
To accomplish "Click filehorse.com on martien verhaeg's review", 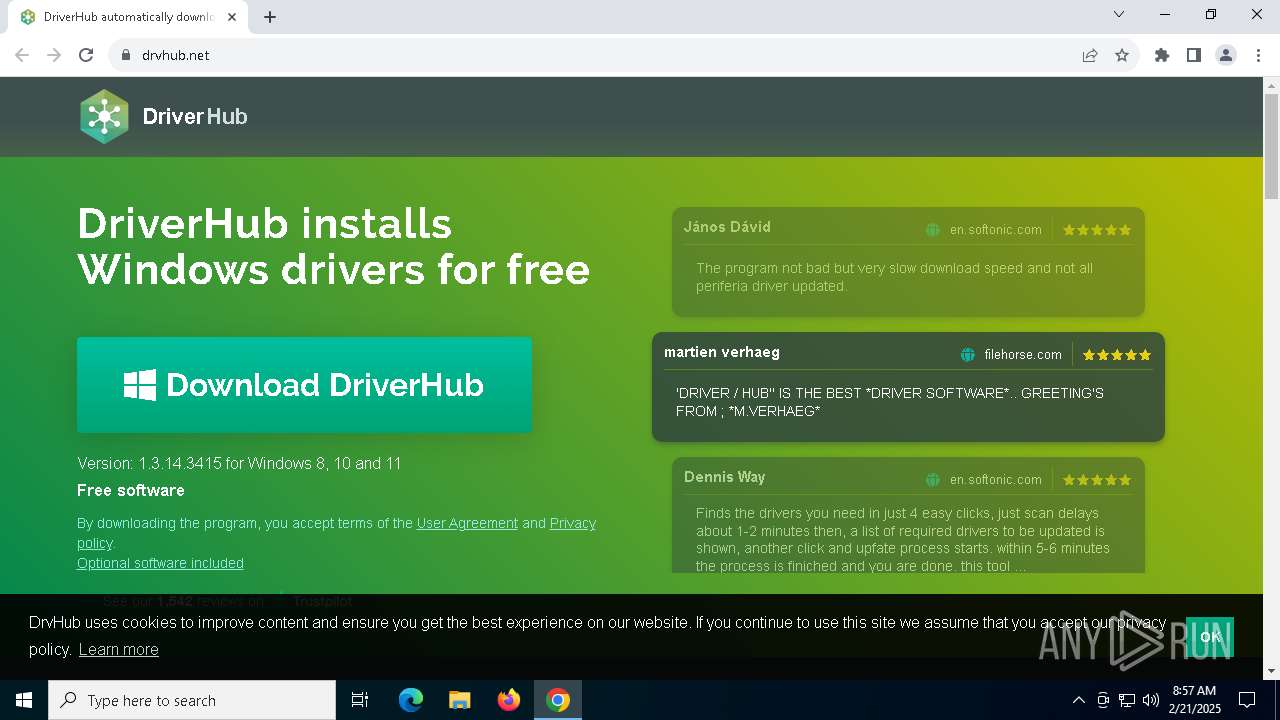I will [1023, 355].
